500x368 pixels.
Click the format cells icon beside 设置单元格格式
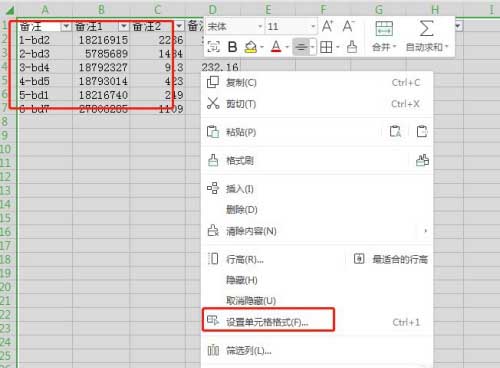(x=213, y=321)
